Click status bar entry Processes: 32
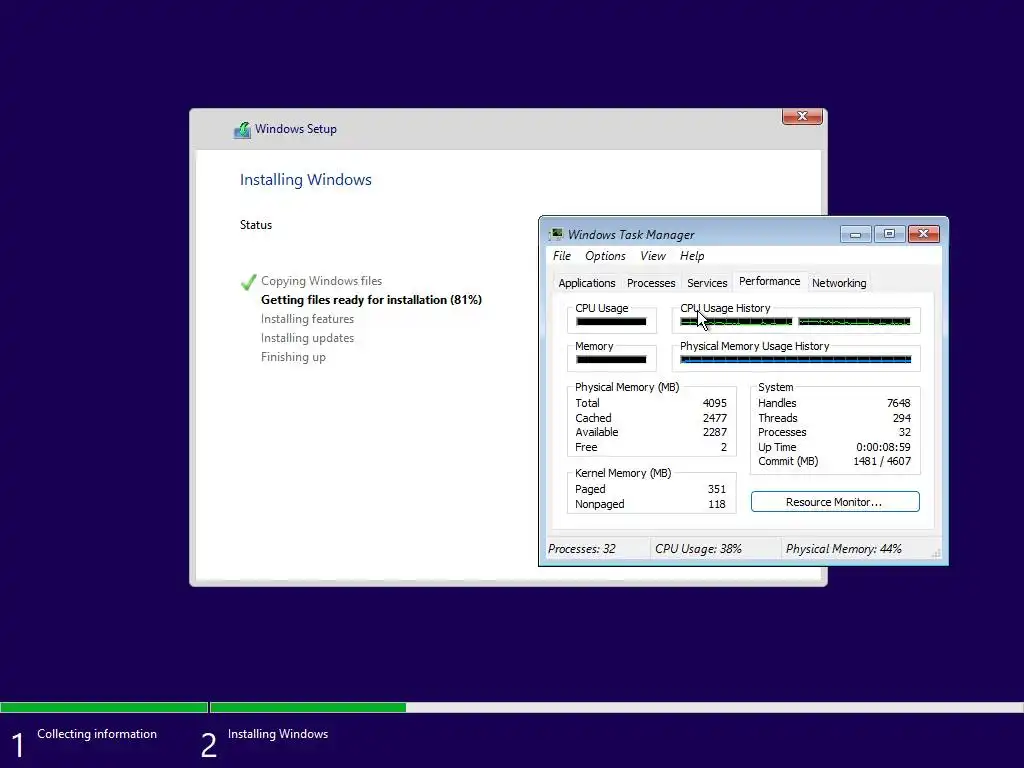Image resolution: width=1024 pixels, height=768 pixels. [x=582, y=549]
